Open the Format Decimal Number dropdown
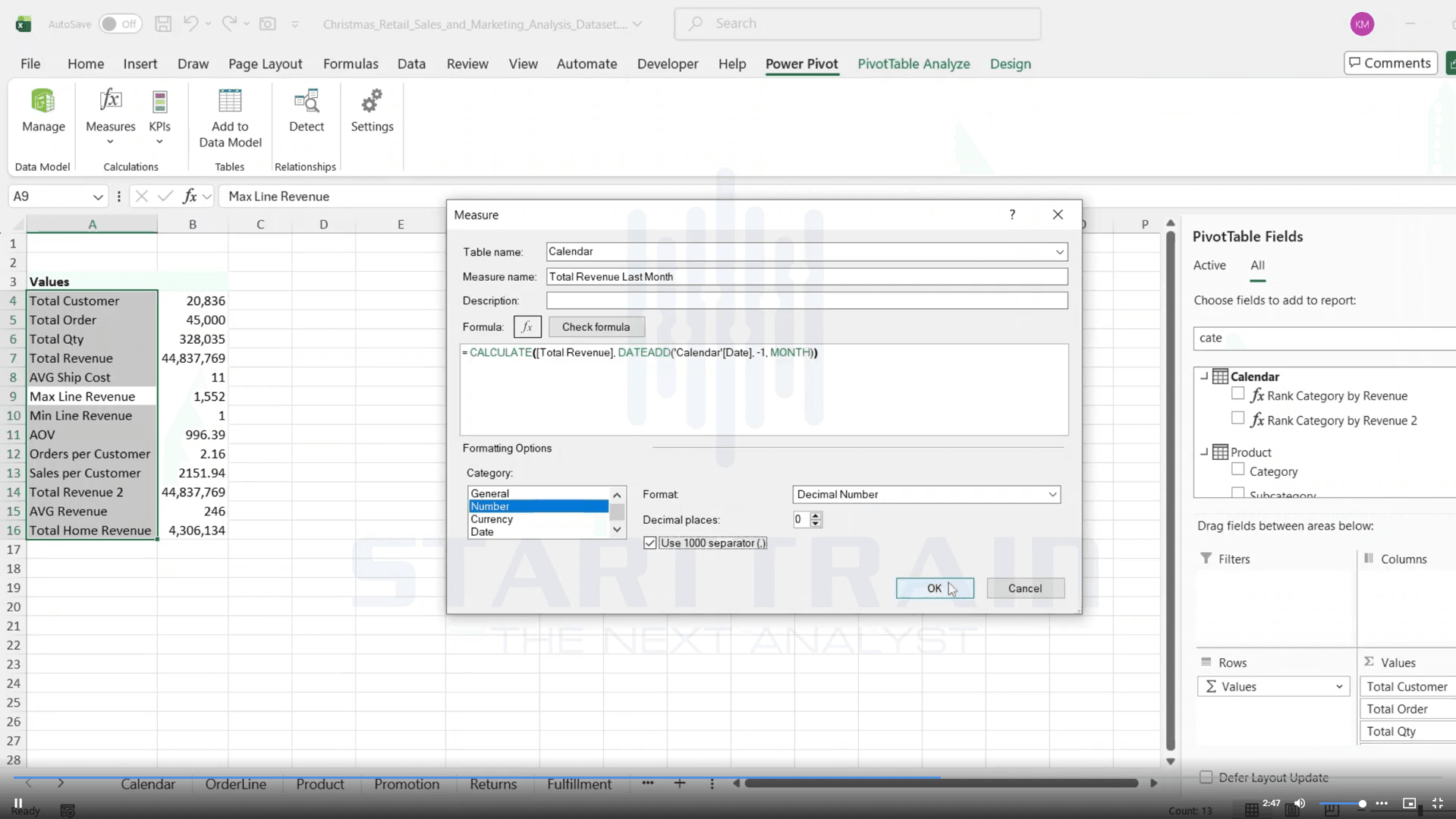1456x819 pixels. pyautogui.click(x=1052, y=494)
